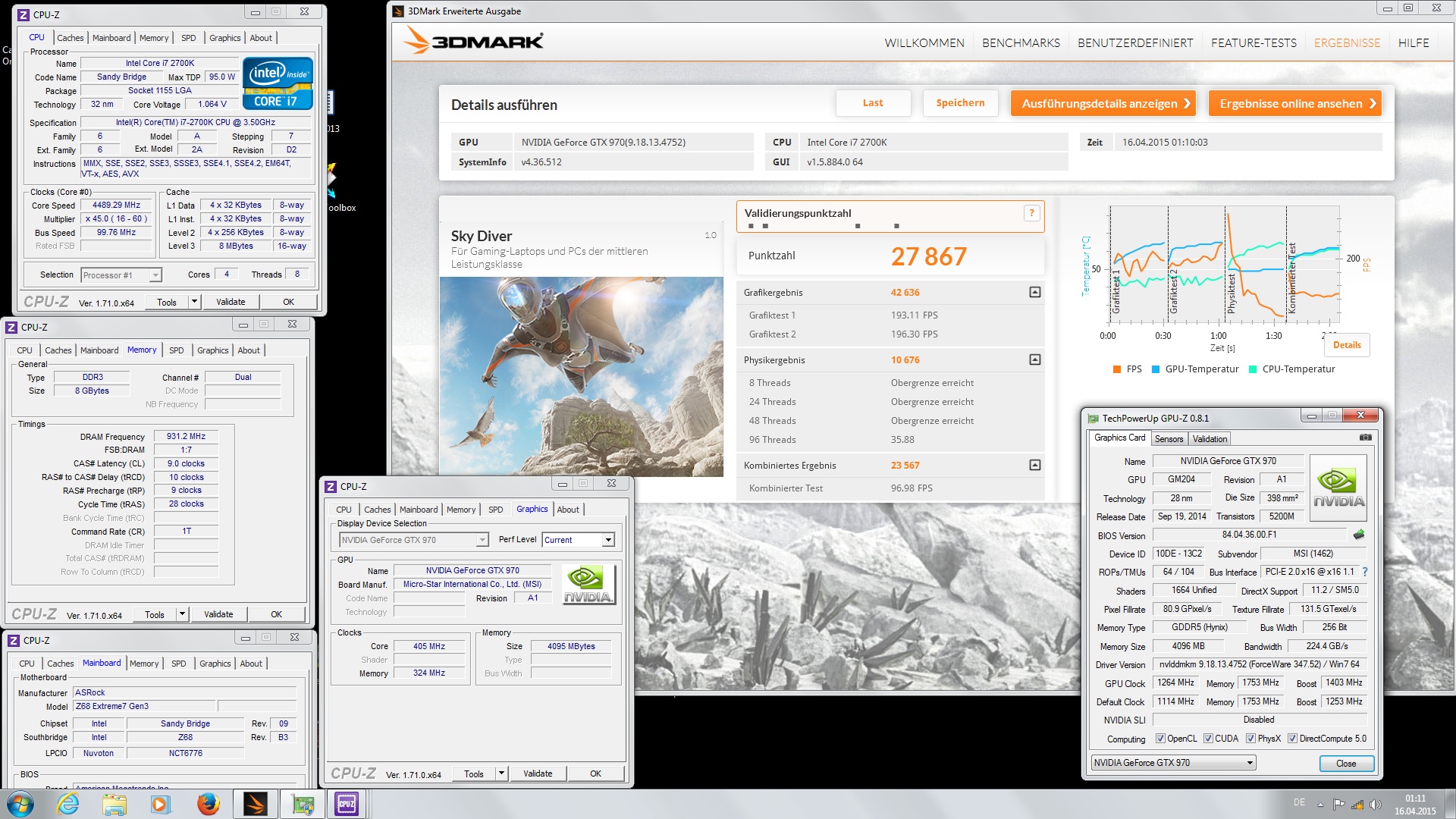Click the 3DMark logo
The width and height of the screenshot is (1456, 819).
tap(473, 40)
